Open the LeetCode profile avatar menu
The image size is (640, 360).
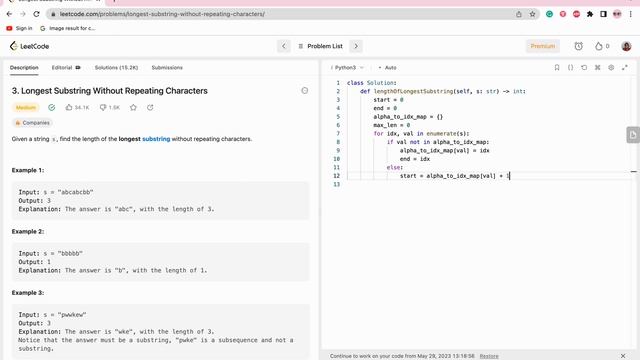coord(626,46)
